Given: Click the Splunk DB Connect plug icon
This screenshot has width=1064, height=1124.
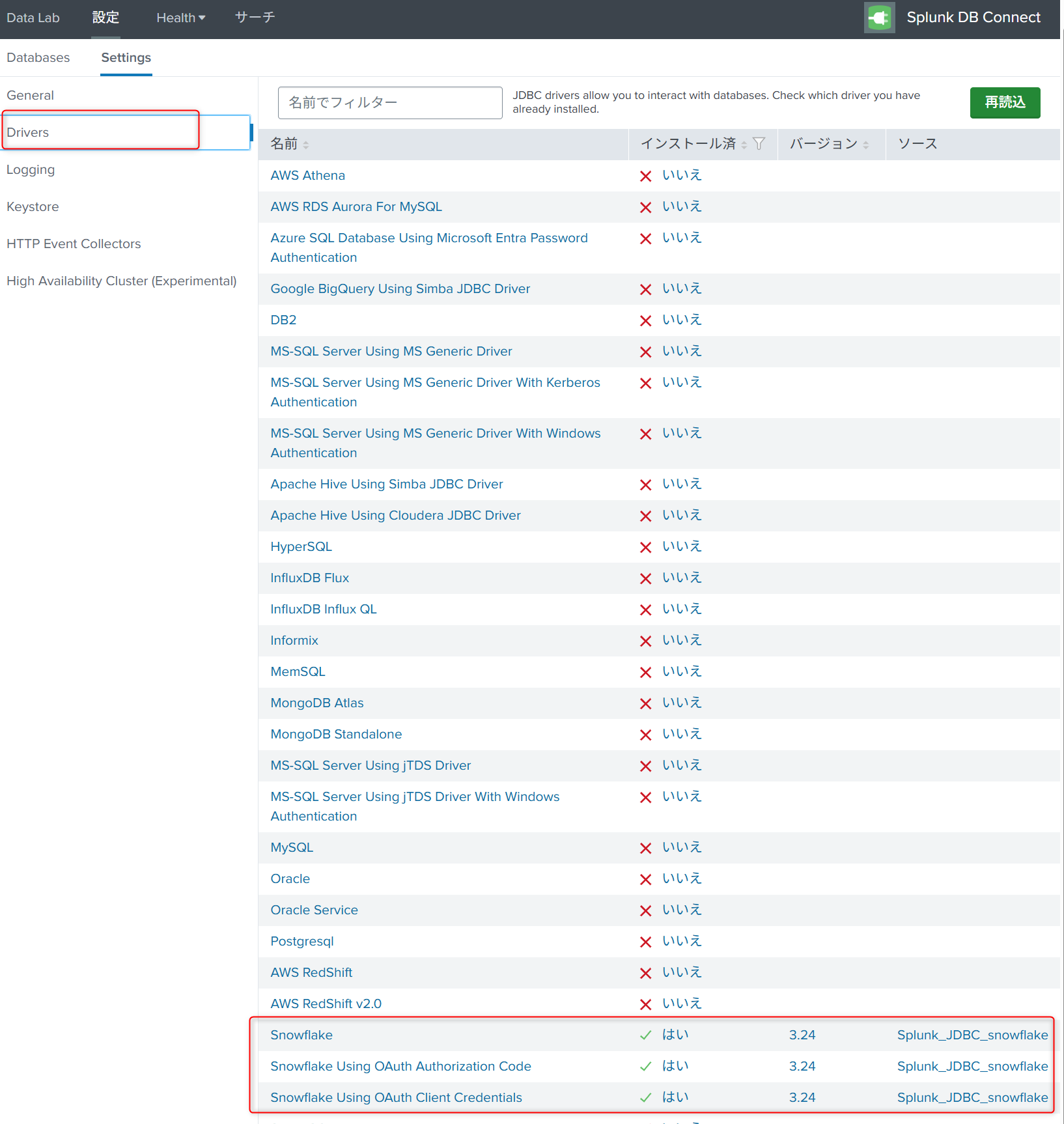Looking at the screenshot, I should click(x=879, y=18).
